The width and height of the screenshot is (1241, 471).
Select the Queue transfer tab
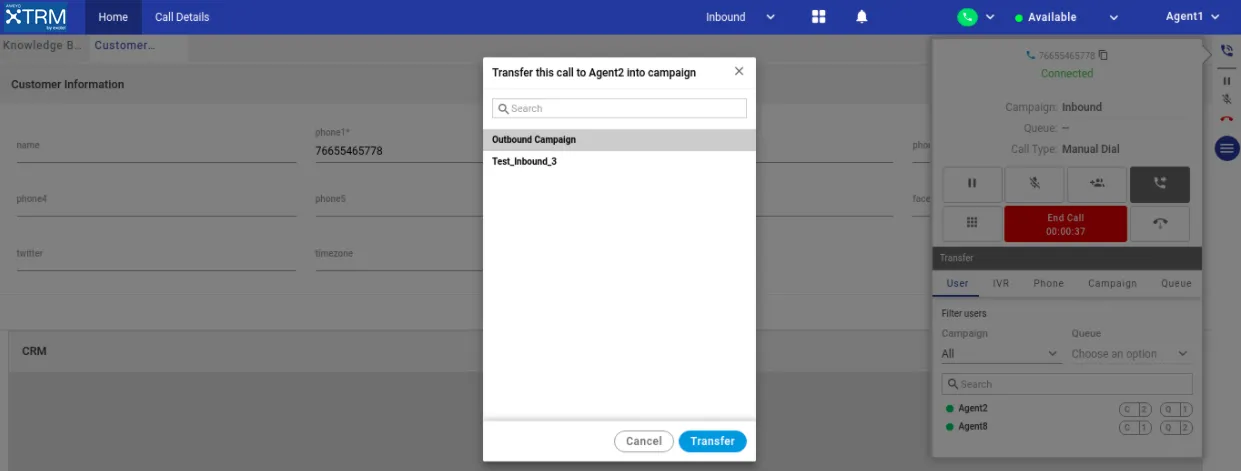click(1176, 283)
